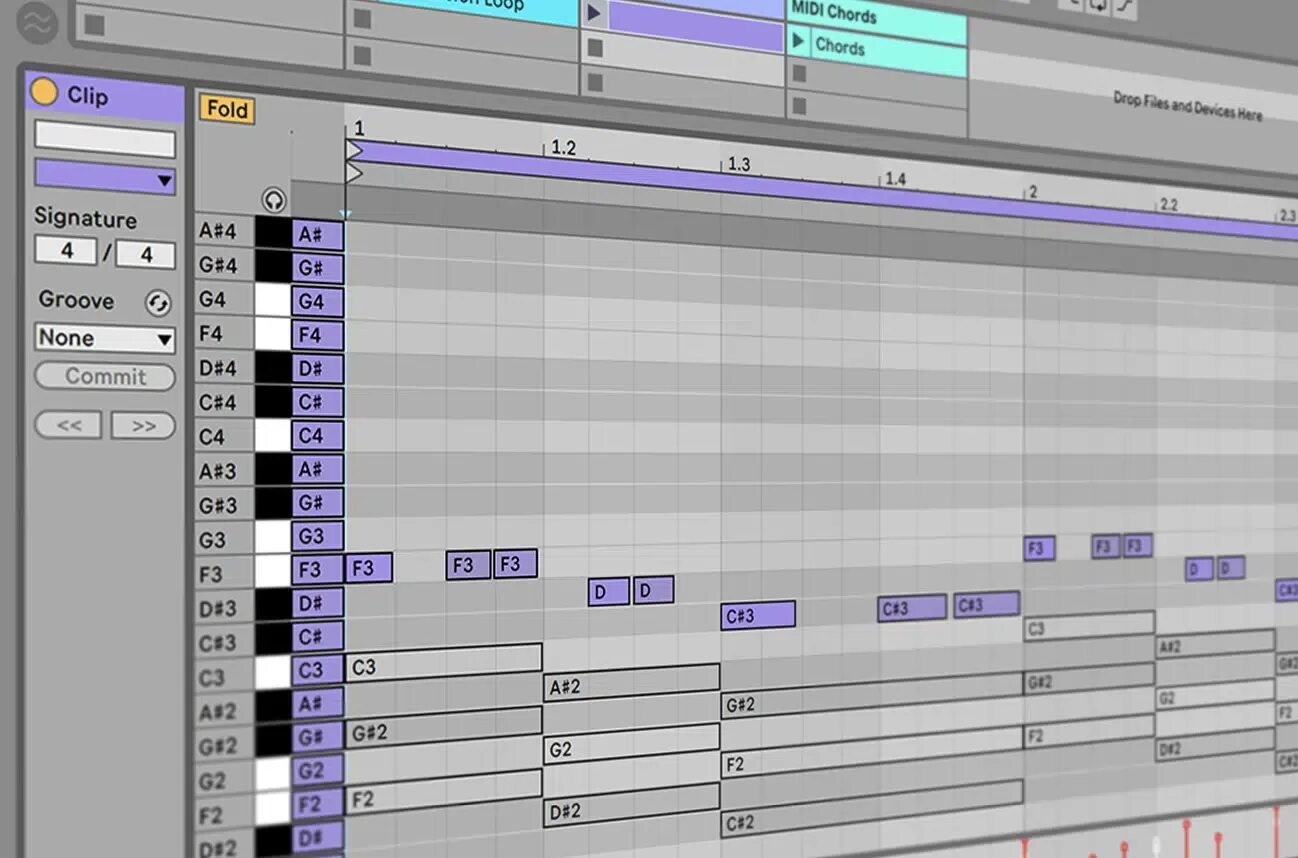The width and height of the screenshot is (1298, 858).
Task: Select the Chords clip slot
Action: (887, 50)
